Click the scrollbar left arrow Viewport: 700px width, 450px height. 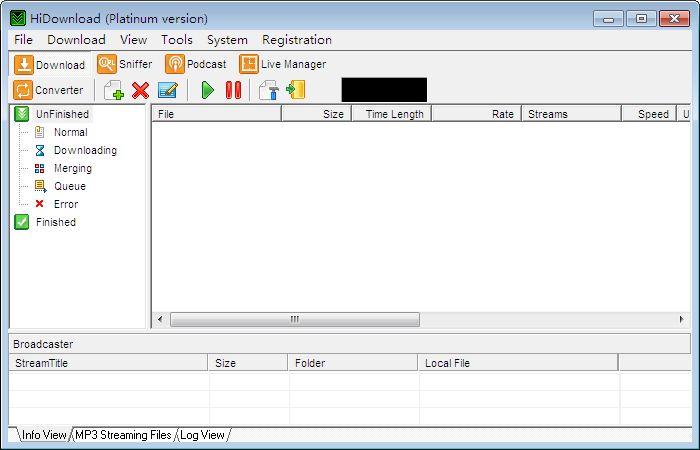160,319
